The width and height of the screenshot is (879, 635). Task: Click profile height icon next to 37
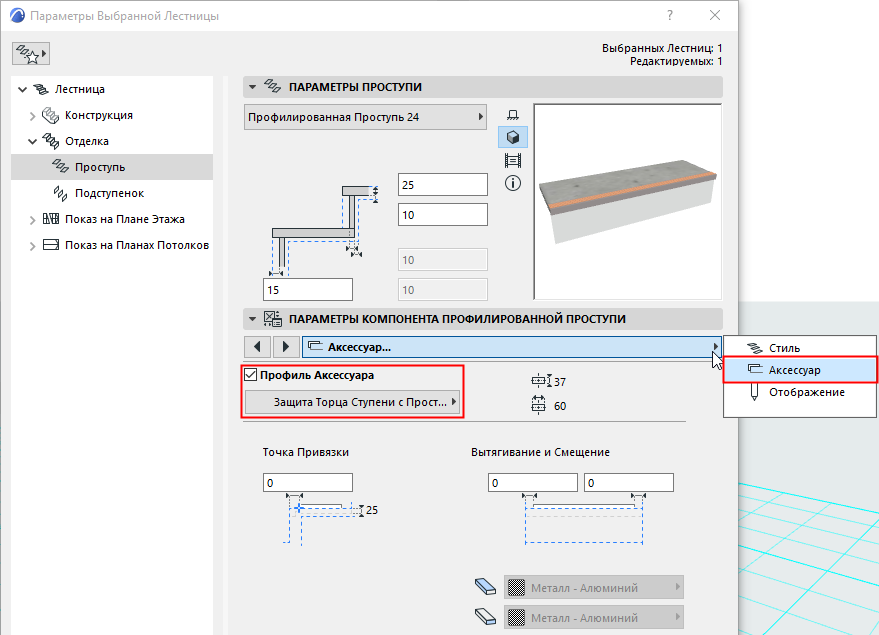[x=541, y=381]
